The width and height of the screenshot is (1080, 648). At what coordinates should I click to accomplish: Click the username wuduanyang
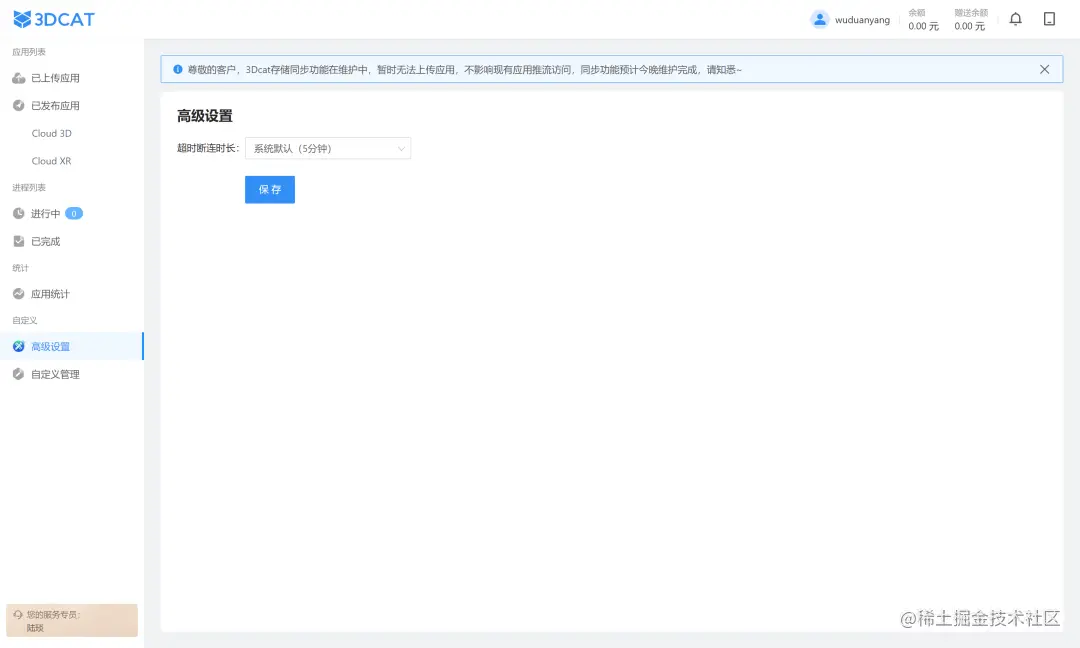(x=862, y=20)
